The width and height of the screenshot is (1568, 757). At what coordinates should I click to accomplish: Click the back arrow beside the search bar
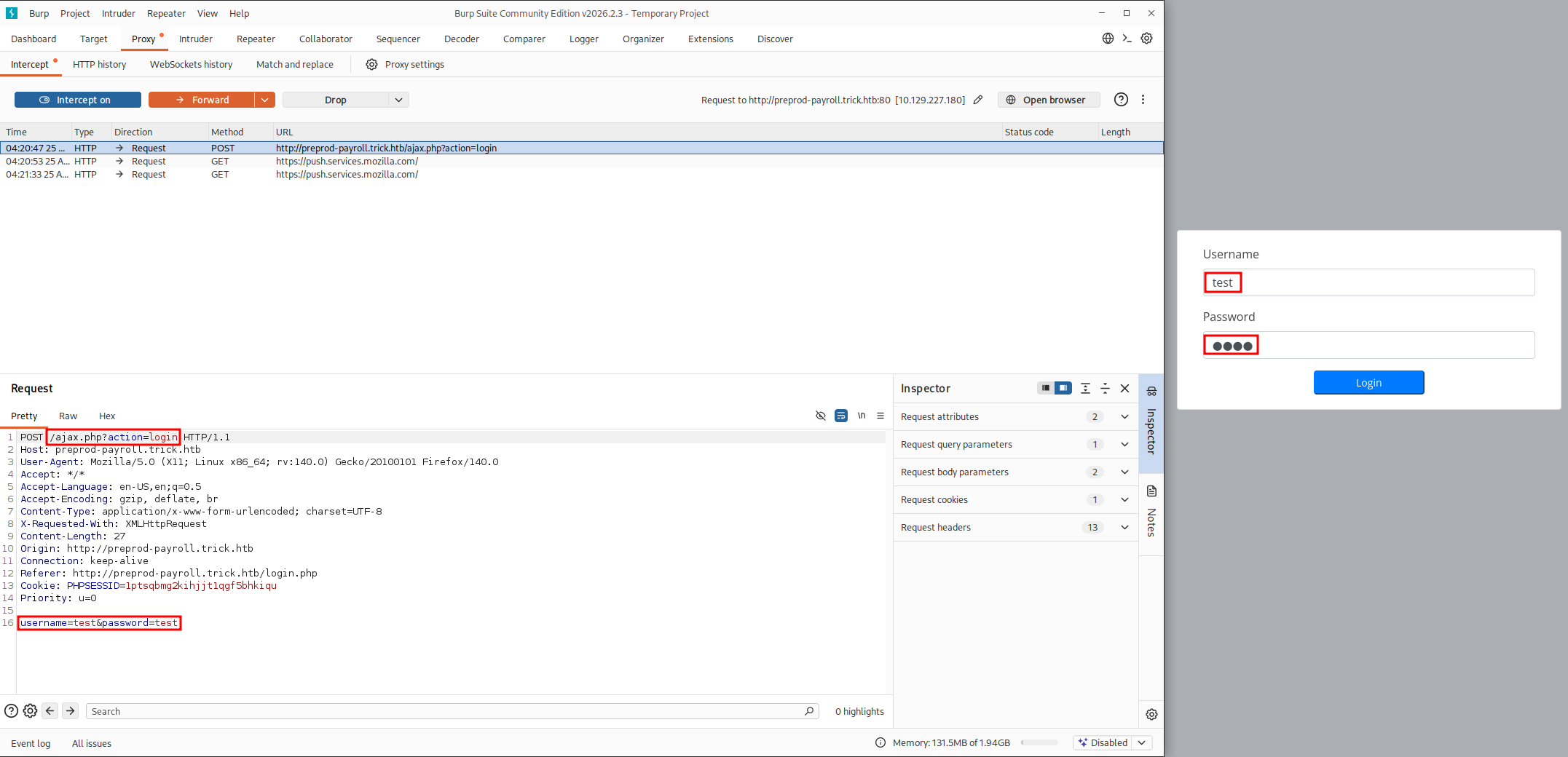pos(50,711)
